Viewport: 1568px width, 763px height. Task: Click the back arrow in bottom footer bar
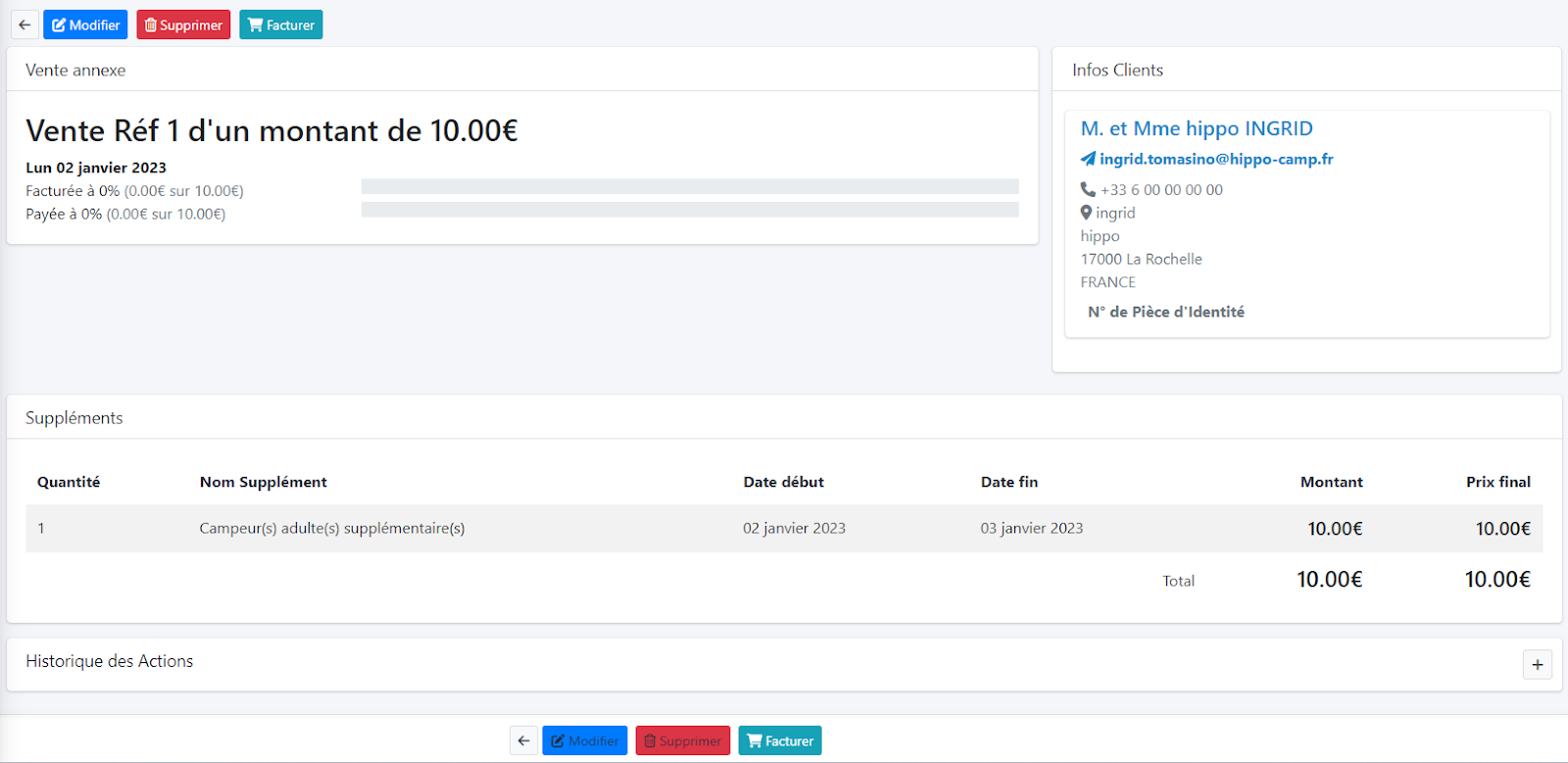[x=523, y=740]
